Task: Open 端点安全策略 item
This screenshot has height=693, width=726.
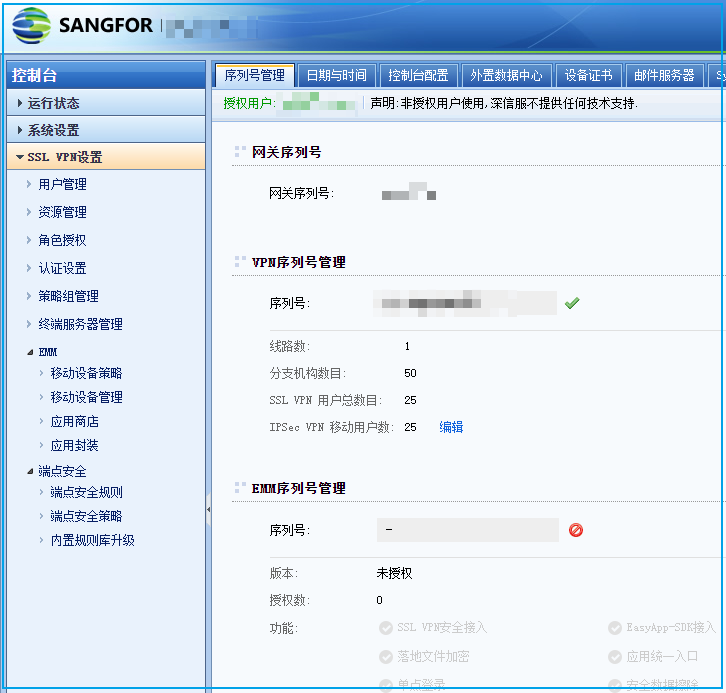Action: point(86,516)
